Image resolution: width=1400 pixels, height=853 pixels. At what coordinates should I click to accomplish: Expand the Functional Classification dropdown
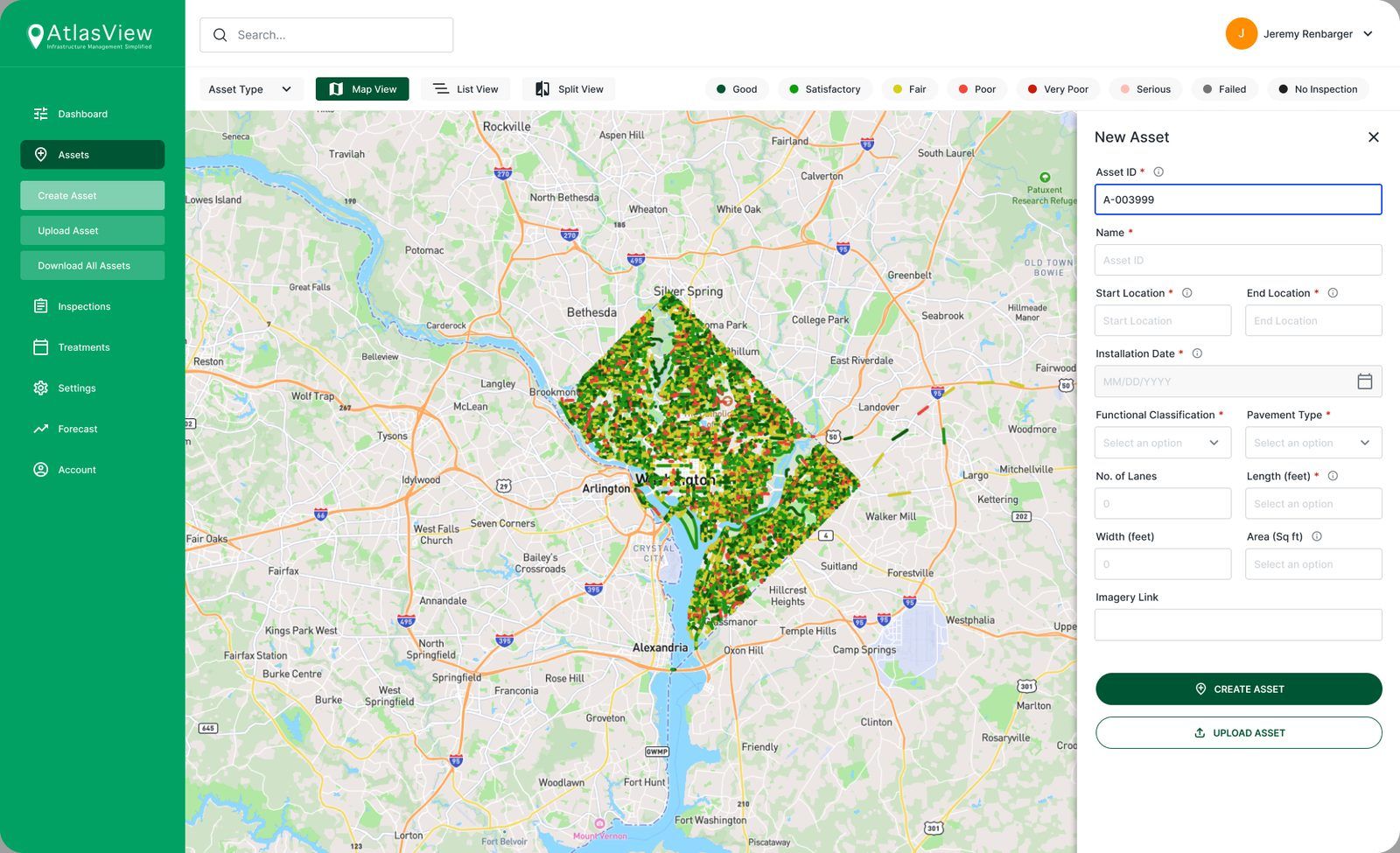[1163, 443]
